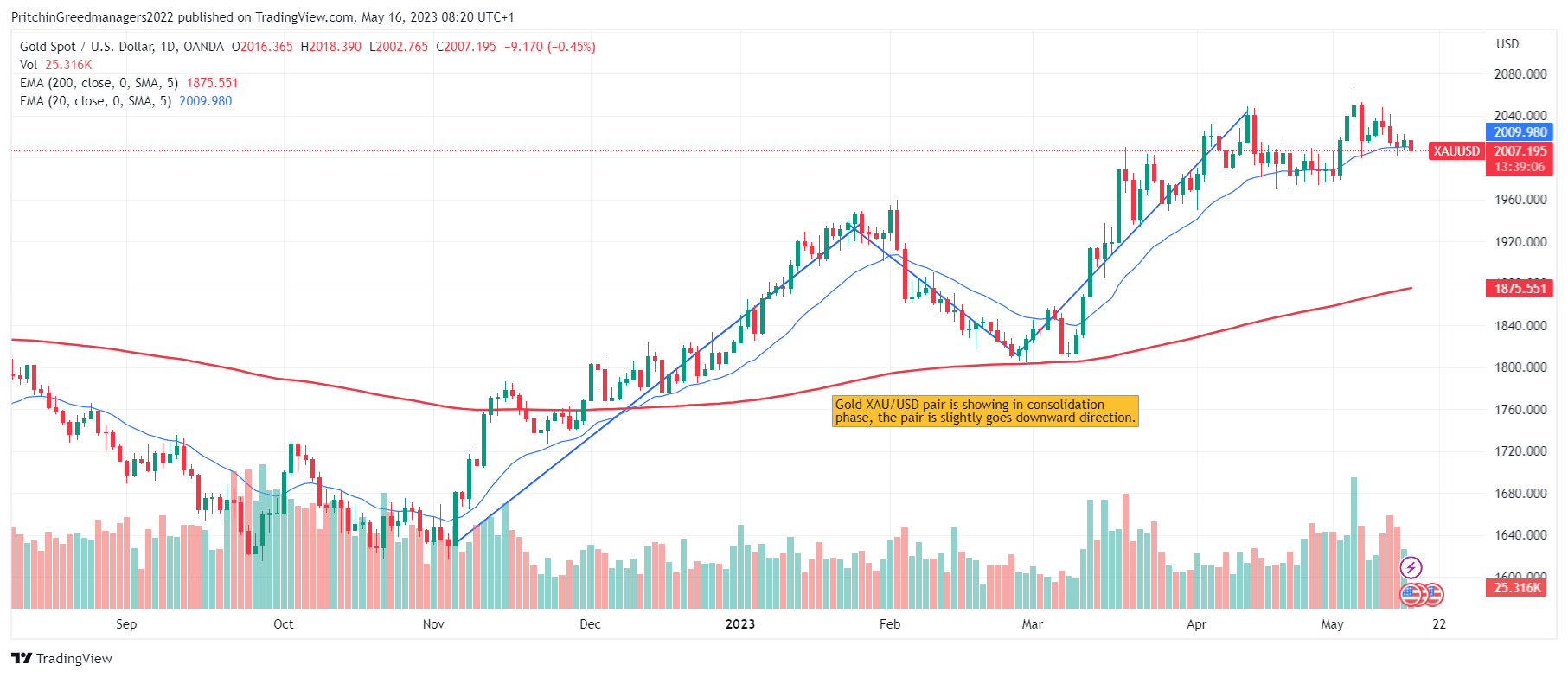Click the 1680.000 price axis label

tap(1520, 494)
